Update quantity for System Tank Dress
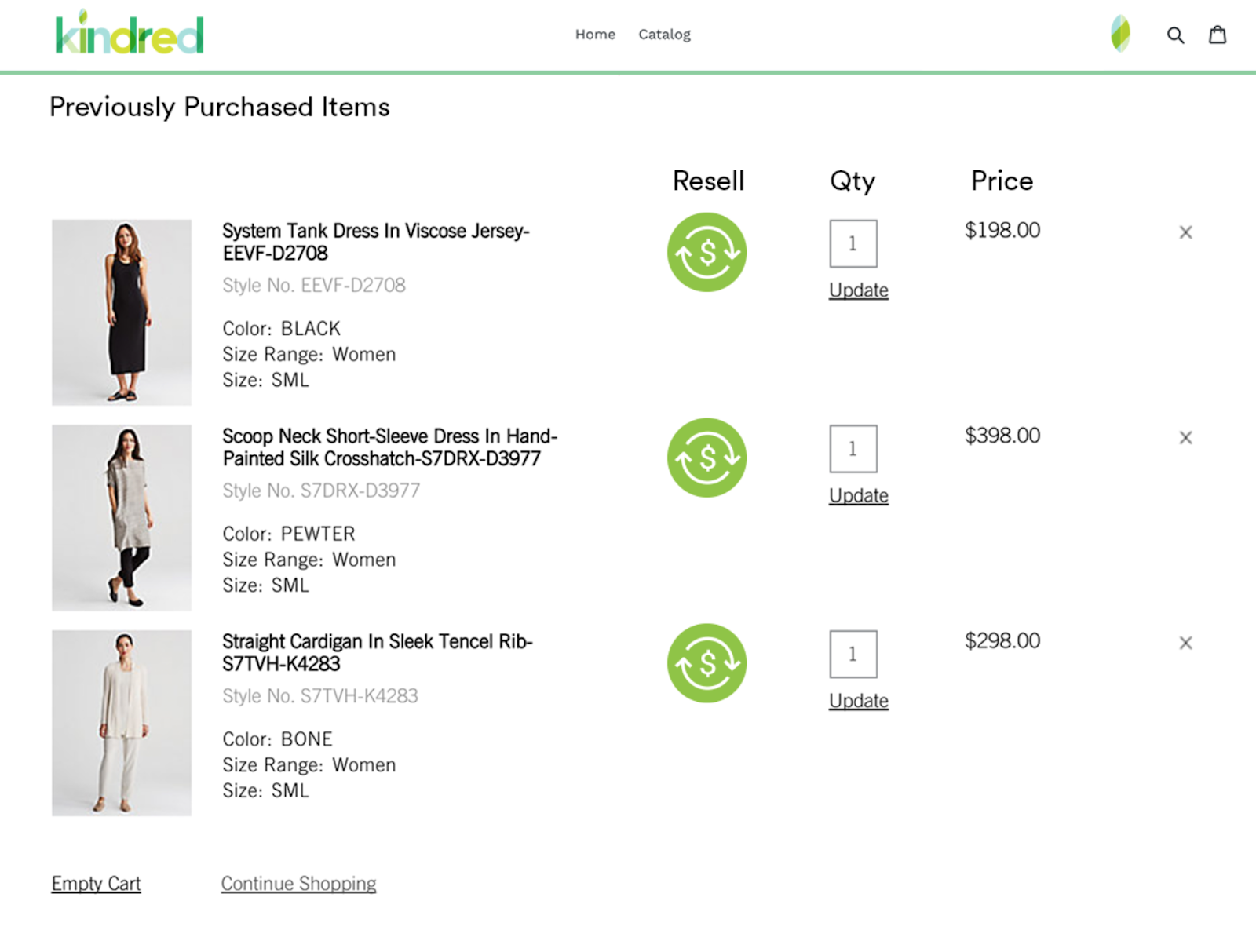 [x=858, y=290]
